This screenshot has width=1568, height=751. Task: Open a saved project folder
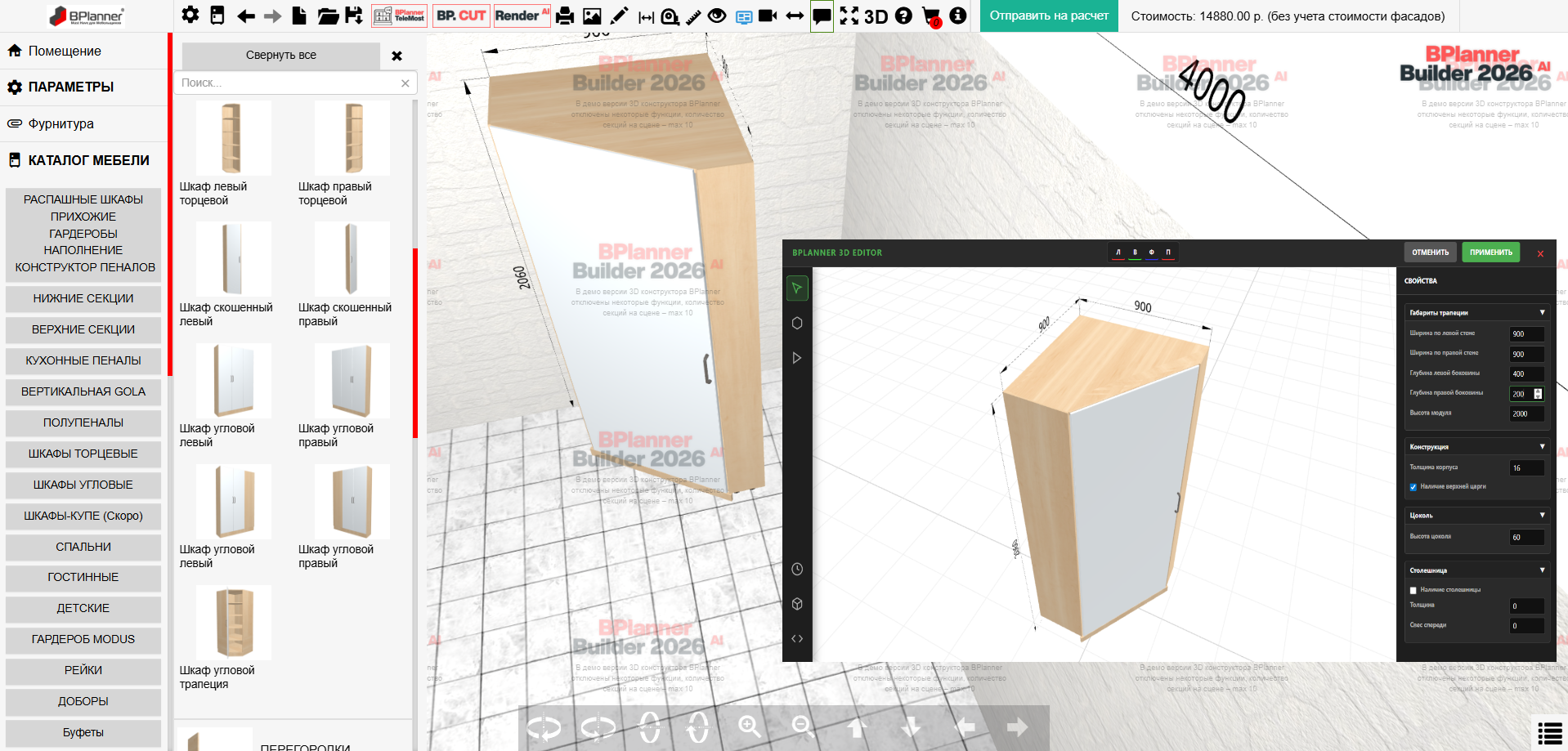[x=328, y=16]
